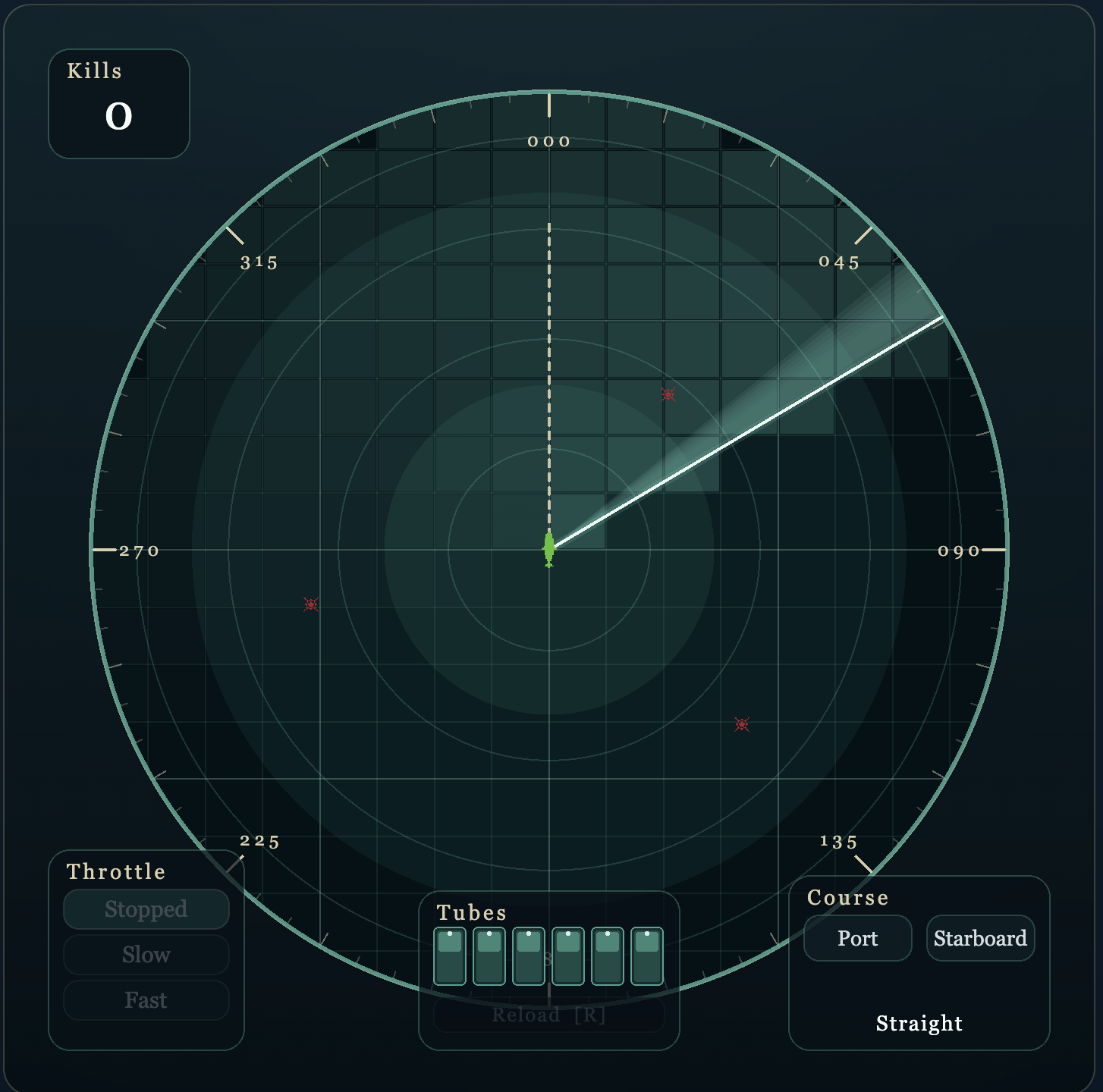Viewport: 1103px width, 1092px height.
Task: Click the white sonar sweep line
Action: [x=746, y=432]
